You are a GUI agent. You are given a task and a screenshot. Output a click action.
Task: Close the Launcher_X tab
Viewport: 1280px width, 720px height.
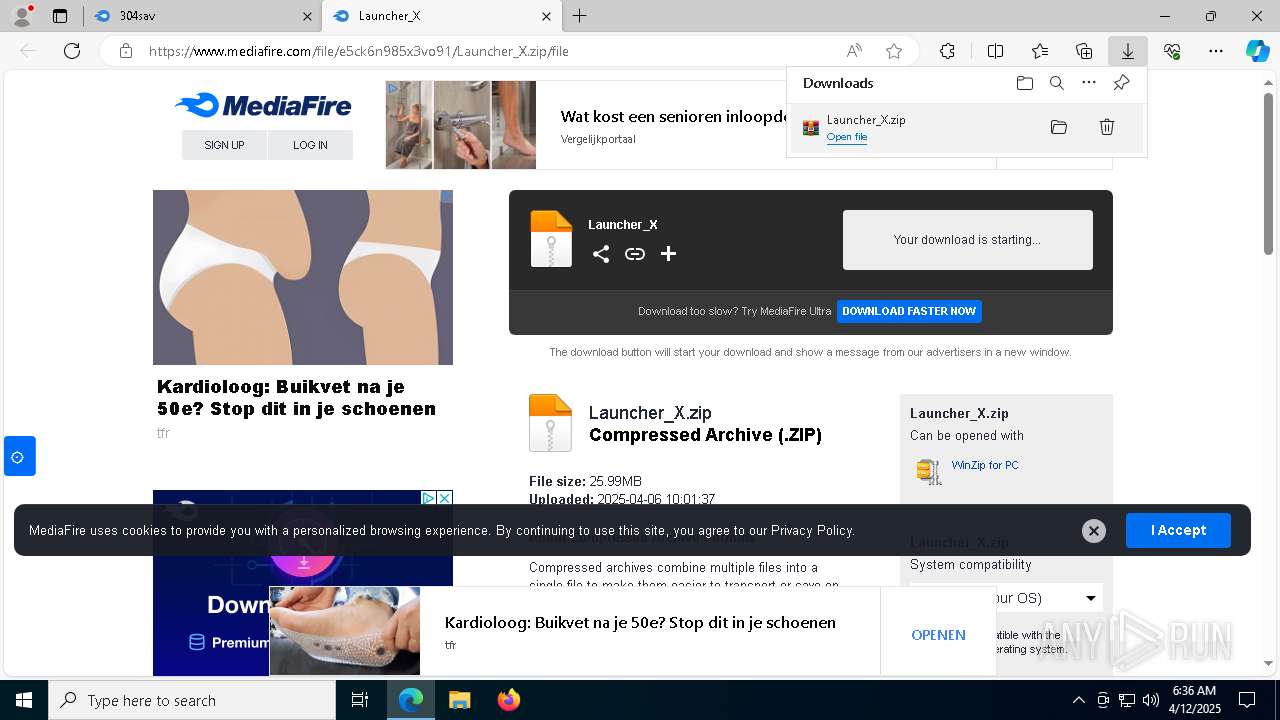[x=546, y=16]
